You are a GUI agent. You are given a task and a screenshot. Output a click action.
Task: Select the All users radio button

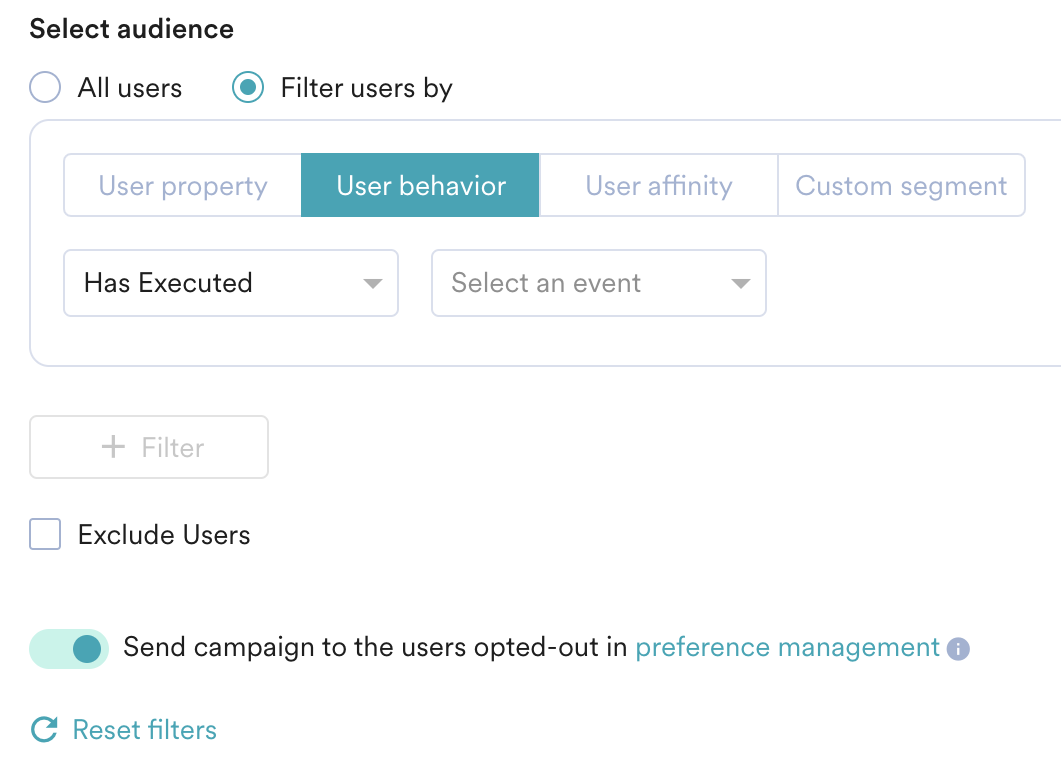pyautogui.click(x=44, y=87)
